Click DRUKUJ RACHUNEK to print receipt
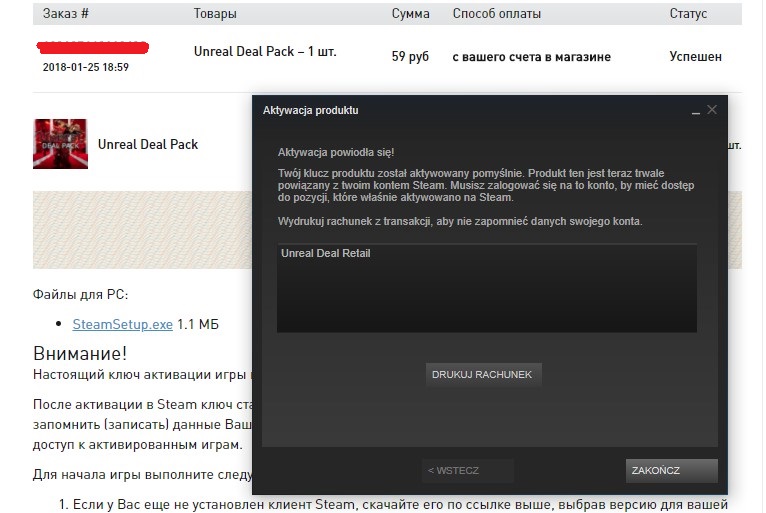The image size is (766, 513). tap(483, 375)
